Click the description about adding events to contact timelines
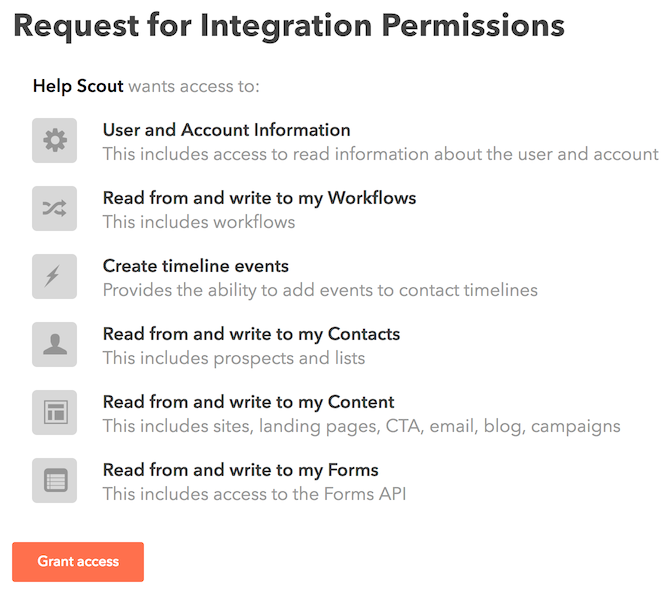Screen dimensions: 671x595 pyautogui.click(x=320, y=290)
